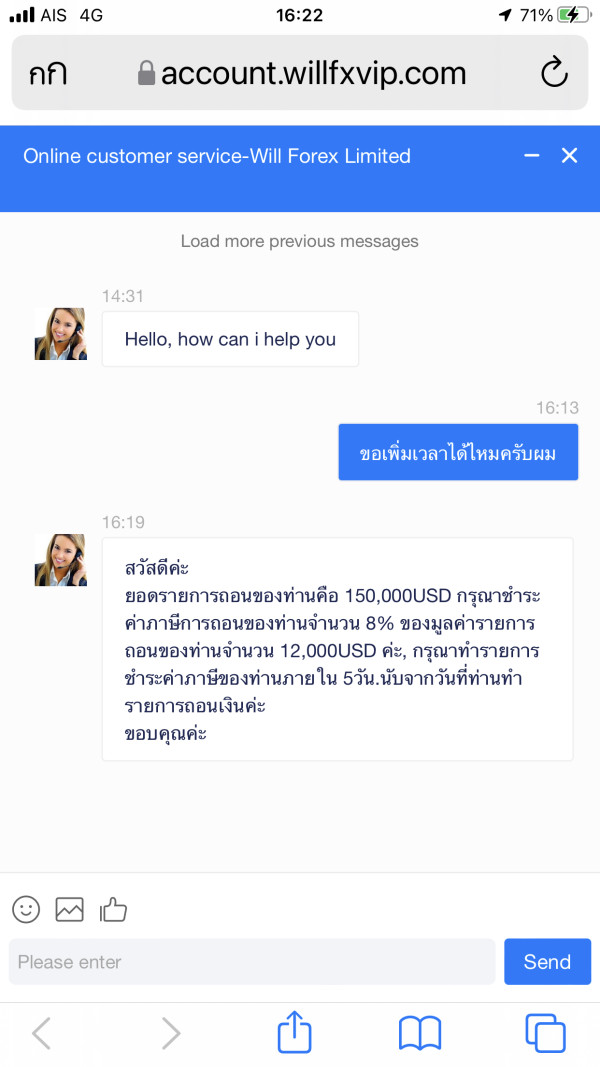The height and width of the screenshot is (1067, 600).
Task: Open the emoji picker smiley icon
Action: tap(26, 909)
